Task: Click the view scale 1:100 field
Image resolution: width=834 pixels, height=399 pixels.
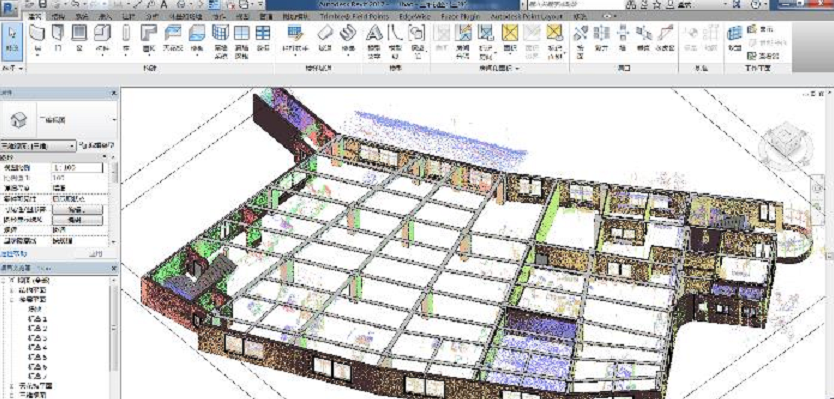Action: pos(78,168)
